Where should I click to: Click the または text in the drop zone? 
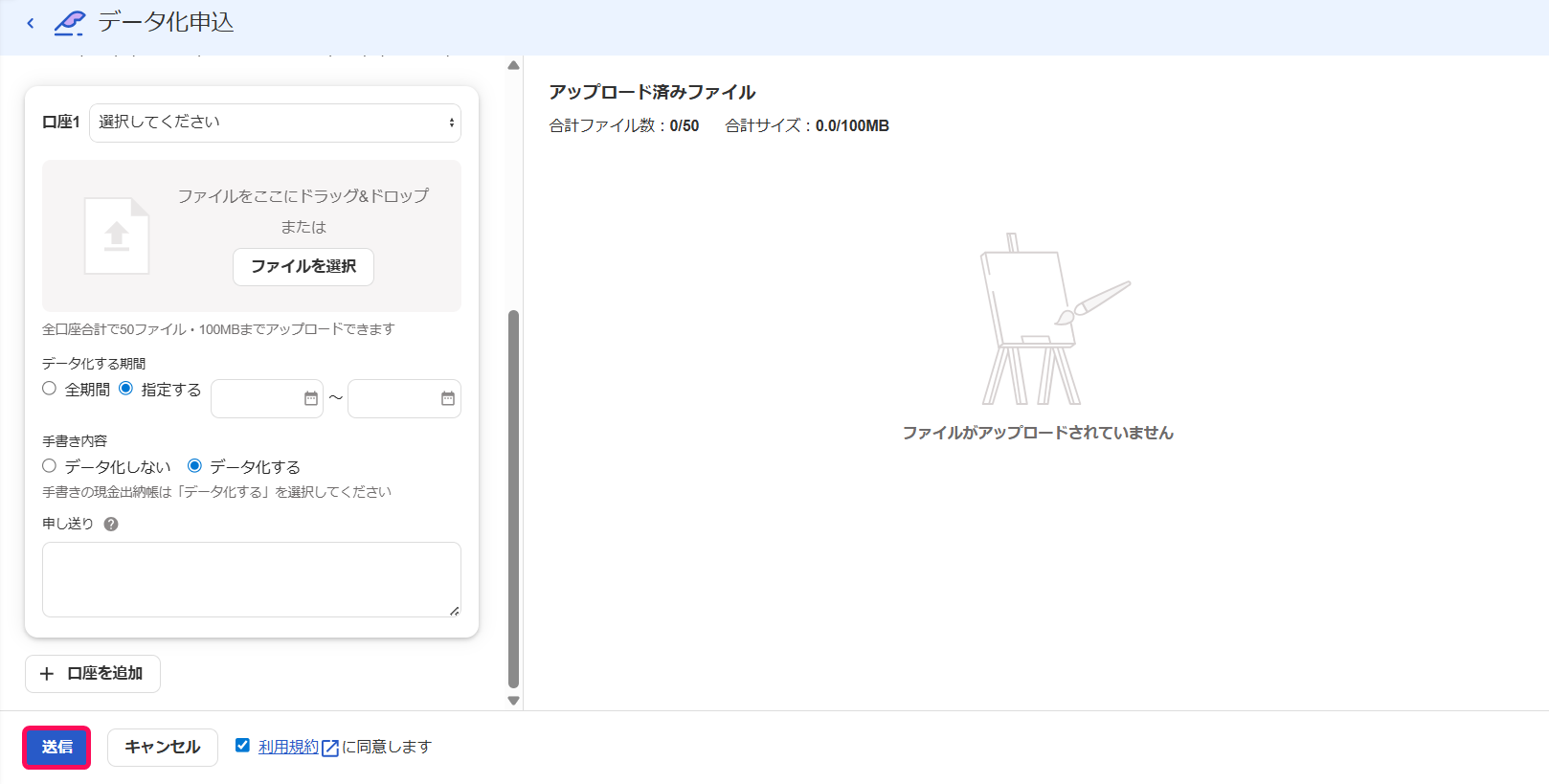[x=303, y=227]
